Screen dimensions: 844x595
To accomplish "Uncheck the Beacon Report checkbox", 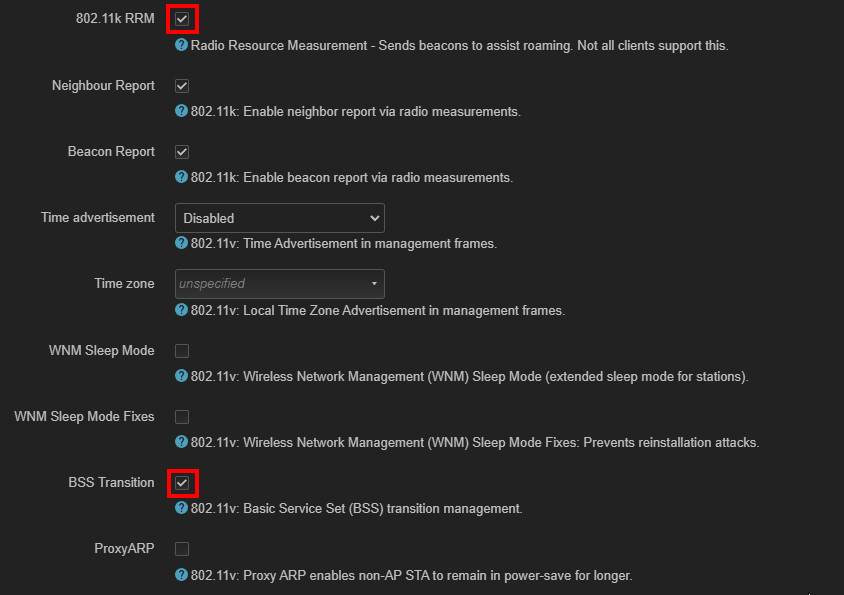I will pyautogui.click(x=182, y=152).
